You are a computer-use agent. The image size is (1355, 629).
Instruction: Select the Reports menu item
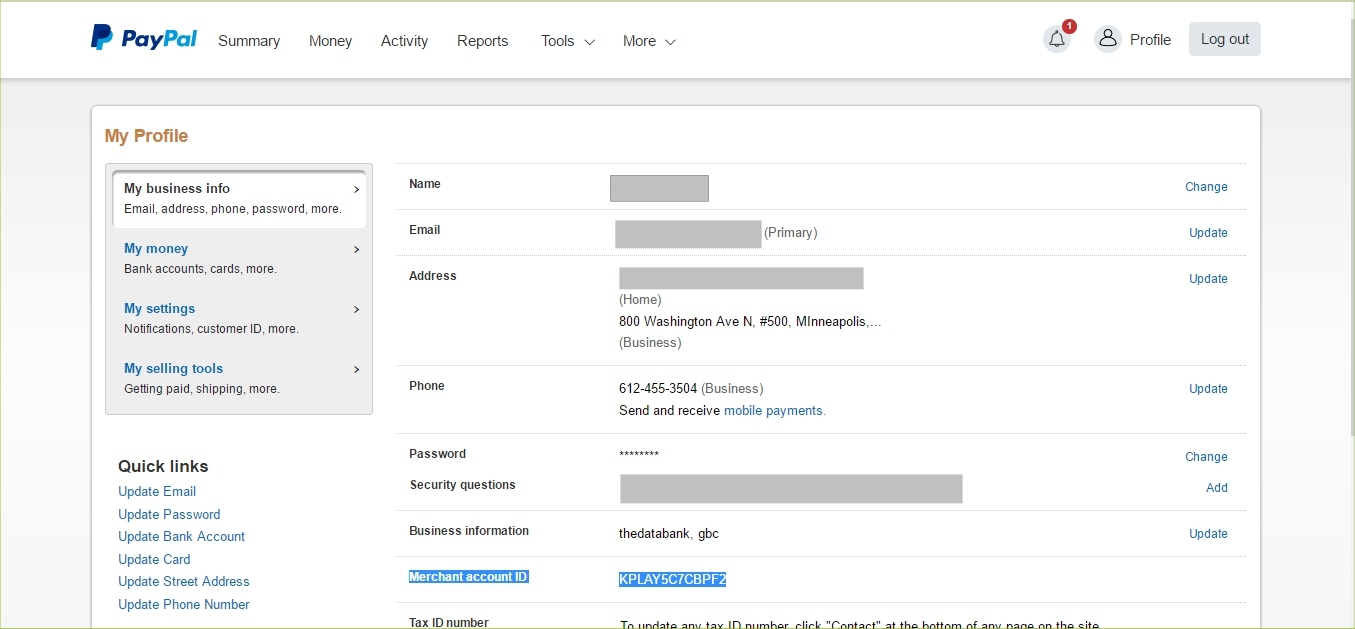point(482,41)
